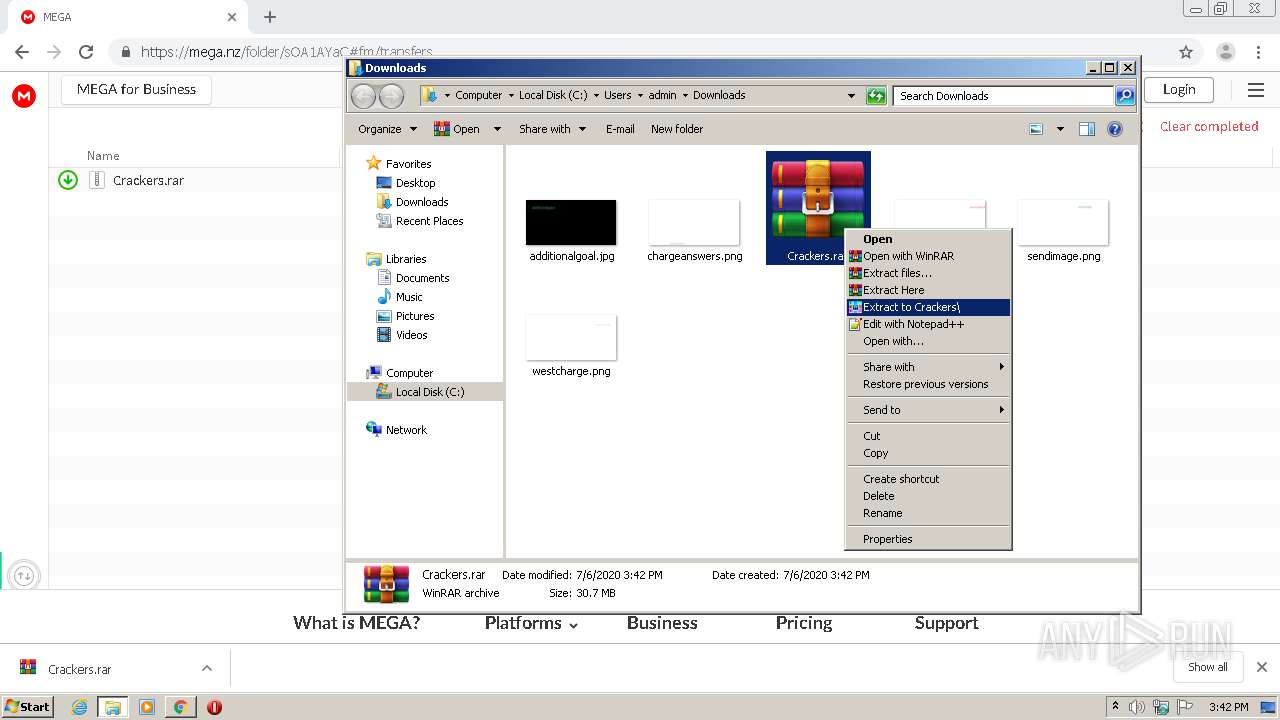The width and height of the screenshot is (1280, 720).
Task: Choose Delete in context menu
Action: point(928,496)
